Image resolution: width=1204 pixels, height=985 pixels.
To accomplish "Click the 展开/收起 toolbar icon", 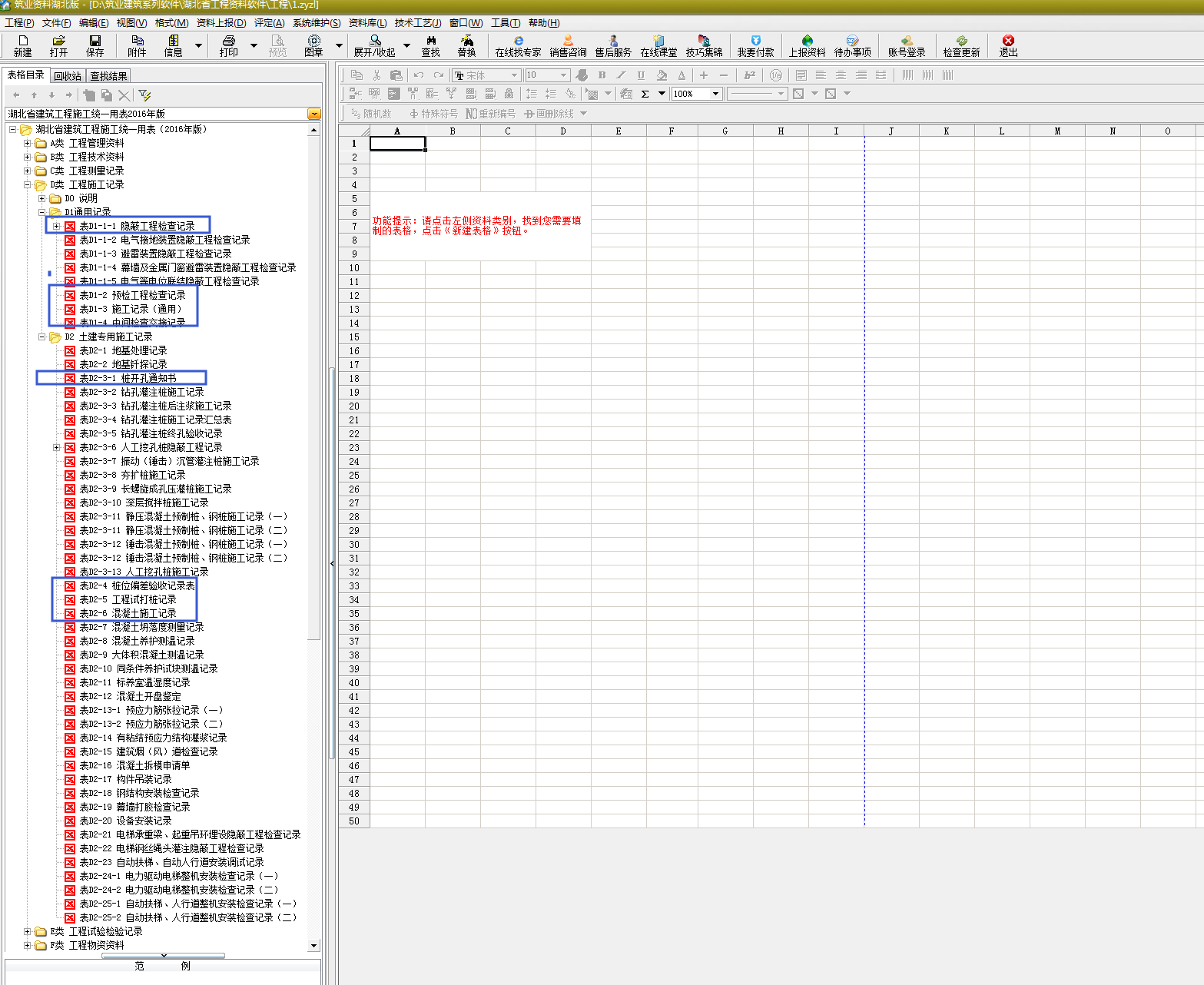I will (375, 45).
